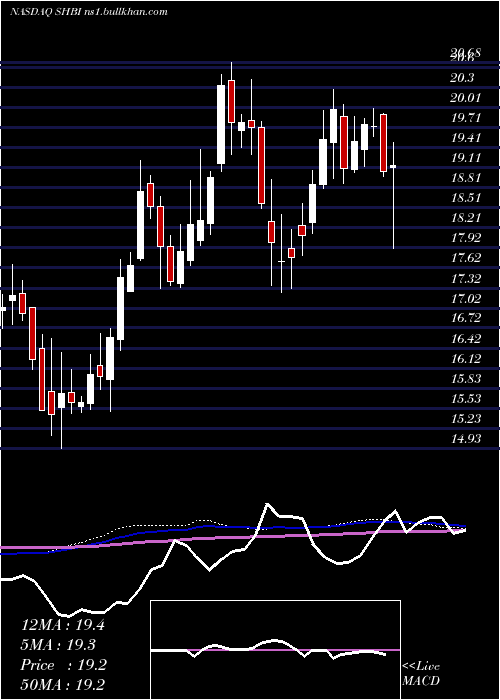Click the 17.02 price axis label
This screenshot has height=700, width=500.
pos(466,298)
